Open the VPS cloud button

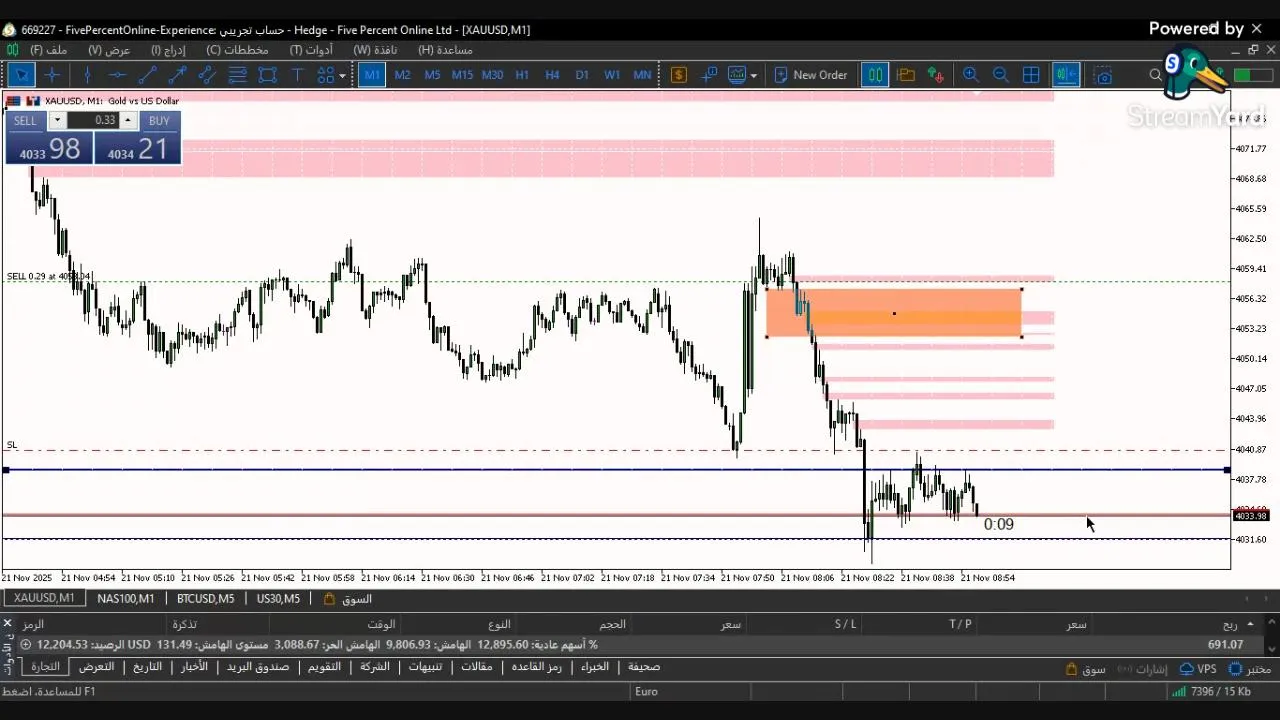[1198, 669]
